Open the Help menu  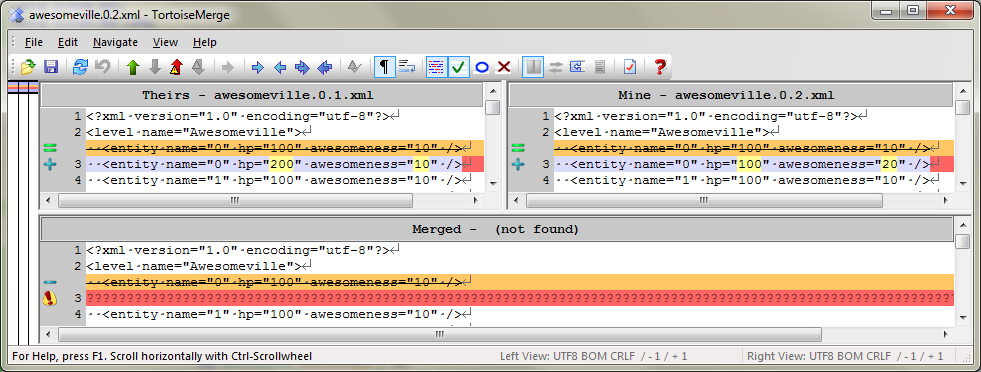click(205, 43)
